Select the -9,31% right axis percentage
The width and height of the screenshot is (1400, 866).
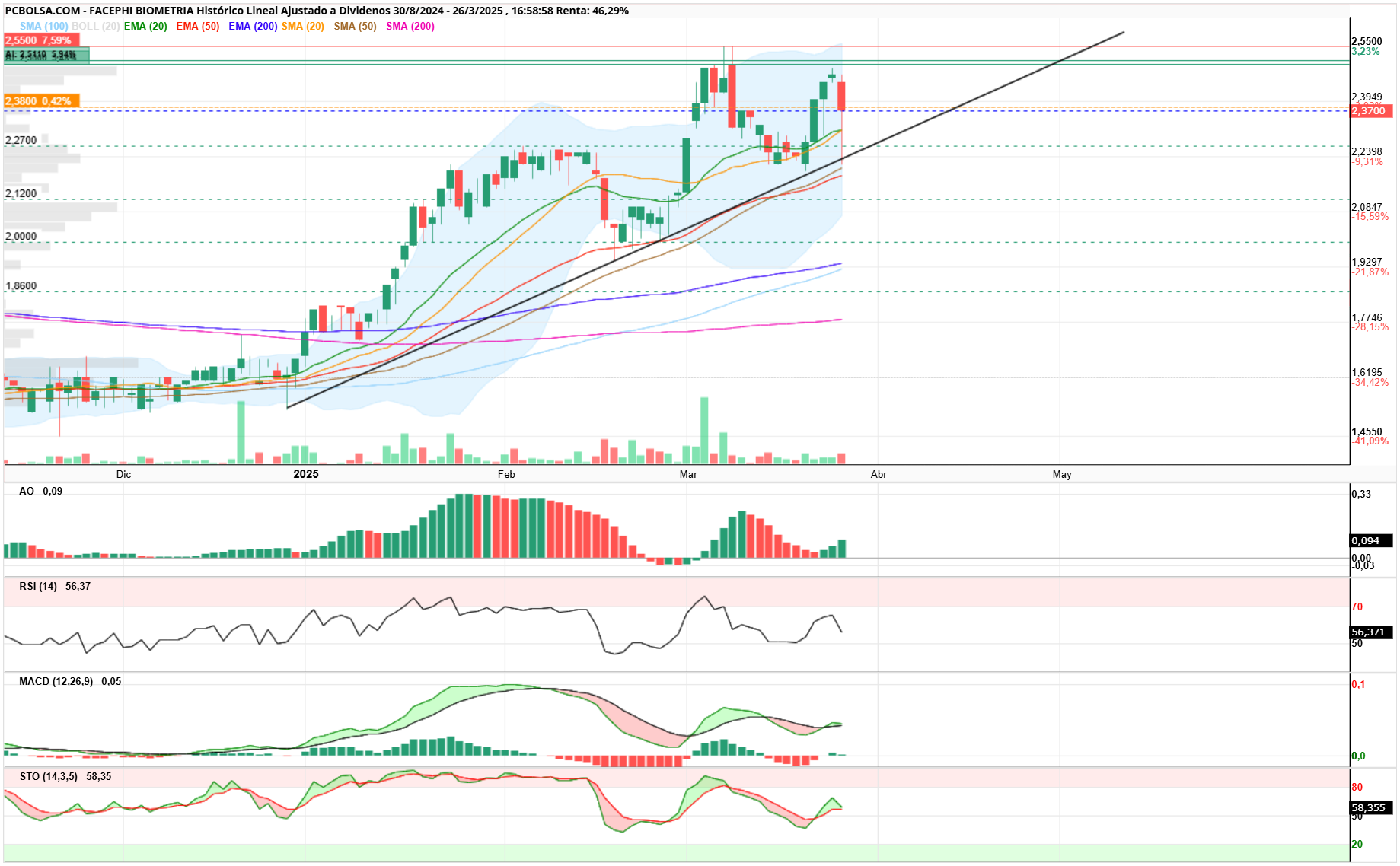tap(1367, 162)
